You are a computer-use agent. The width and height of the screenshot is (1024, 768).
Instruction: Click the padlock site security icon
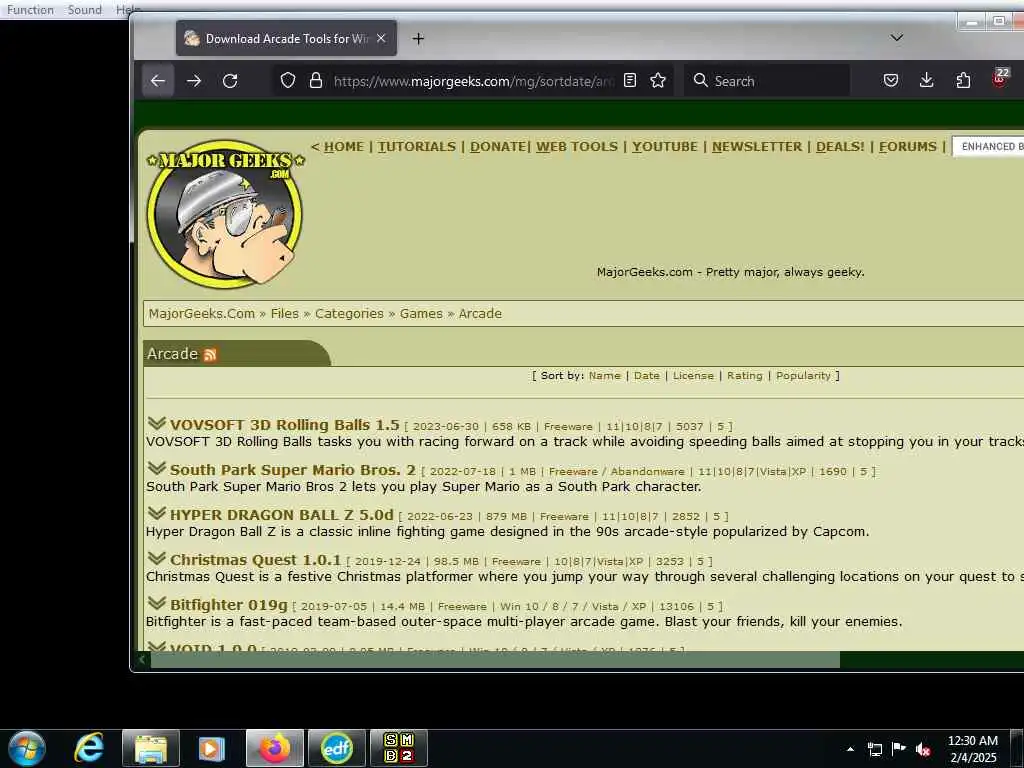(x=316, y=80)
